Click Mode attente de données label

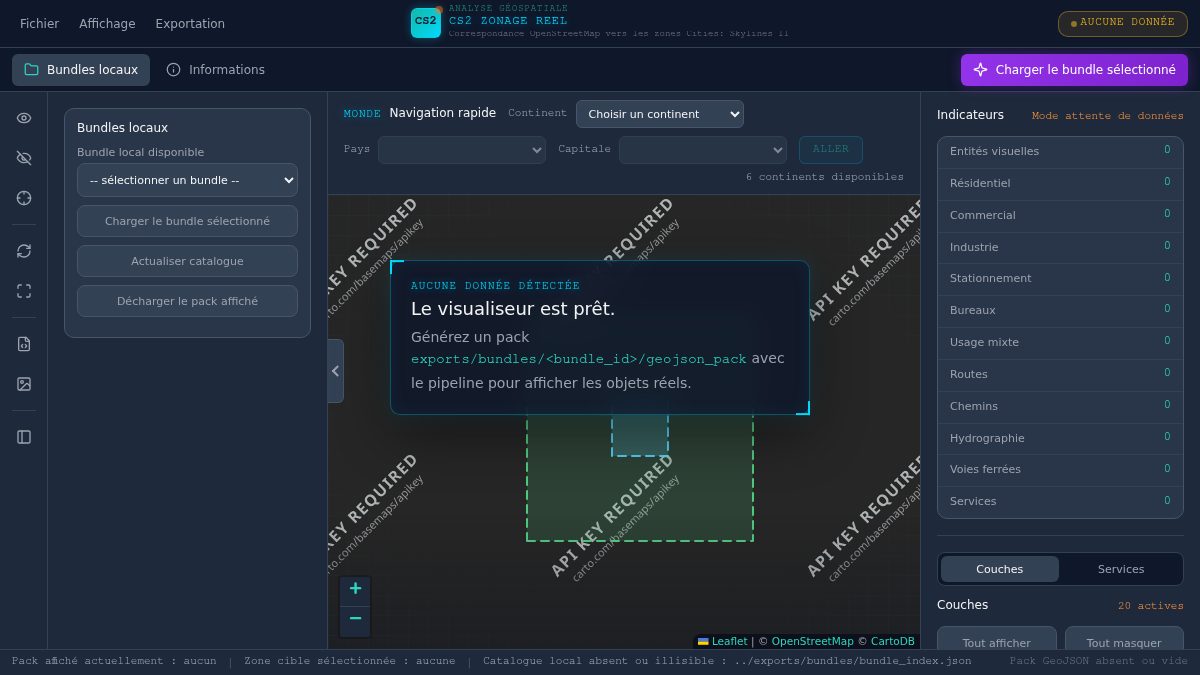tap(1107, 116)
